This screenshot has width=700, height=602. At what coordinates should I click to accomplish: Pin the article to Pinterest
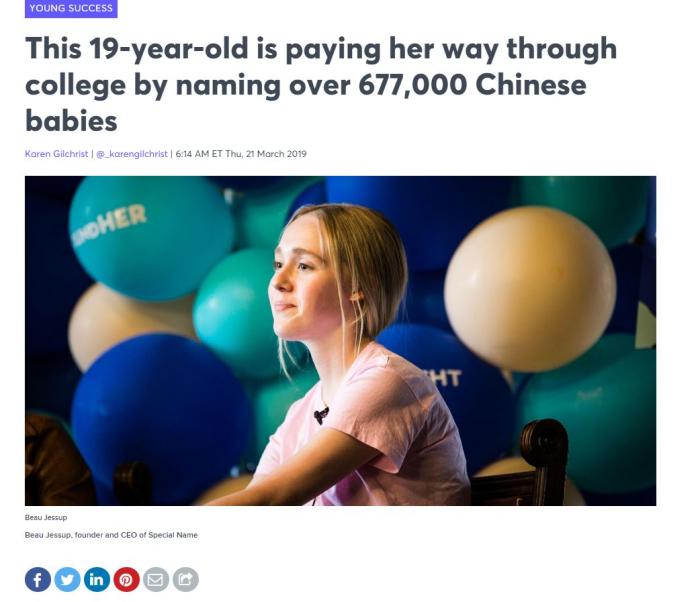[126, 580]
